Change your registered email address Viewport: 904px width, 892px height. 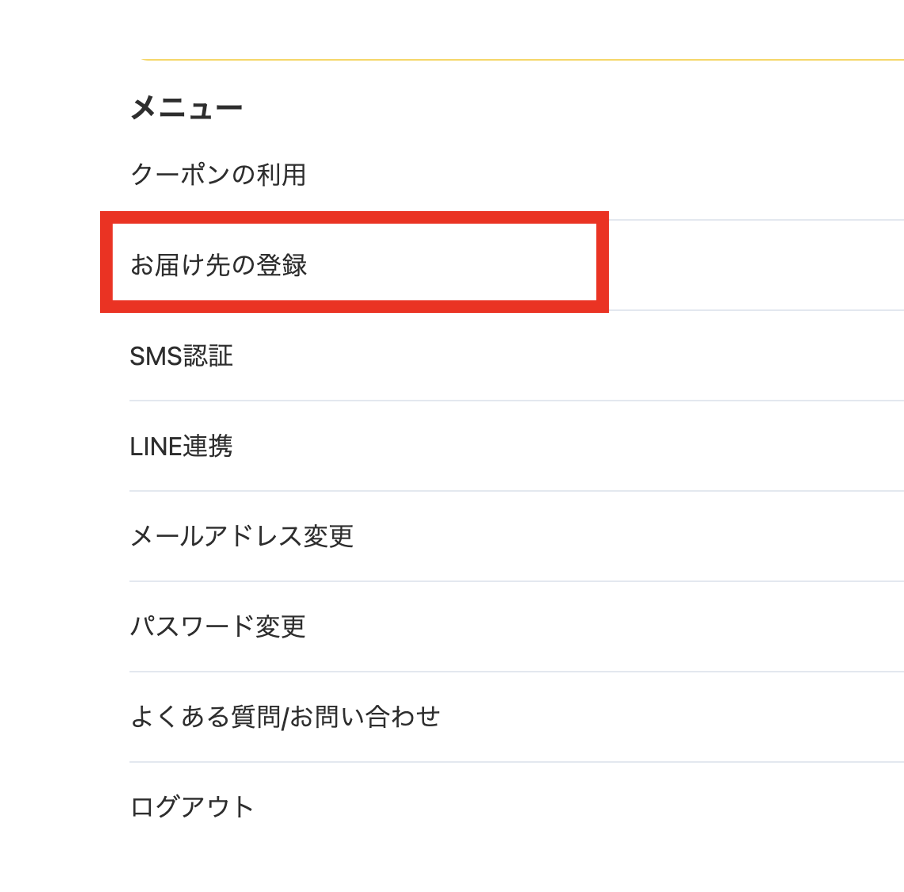point(243,536)
